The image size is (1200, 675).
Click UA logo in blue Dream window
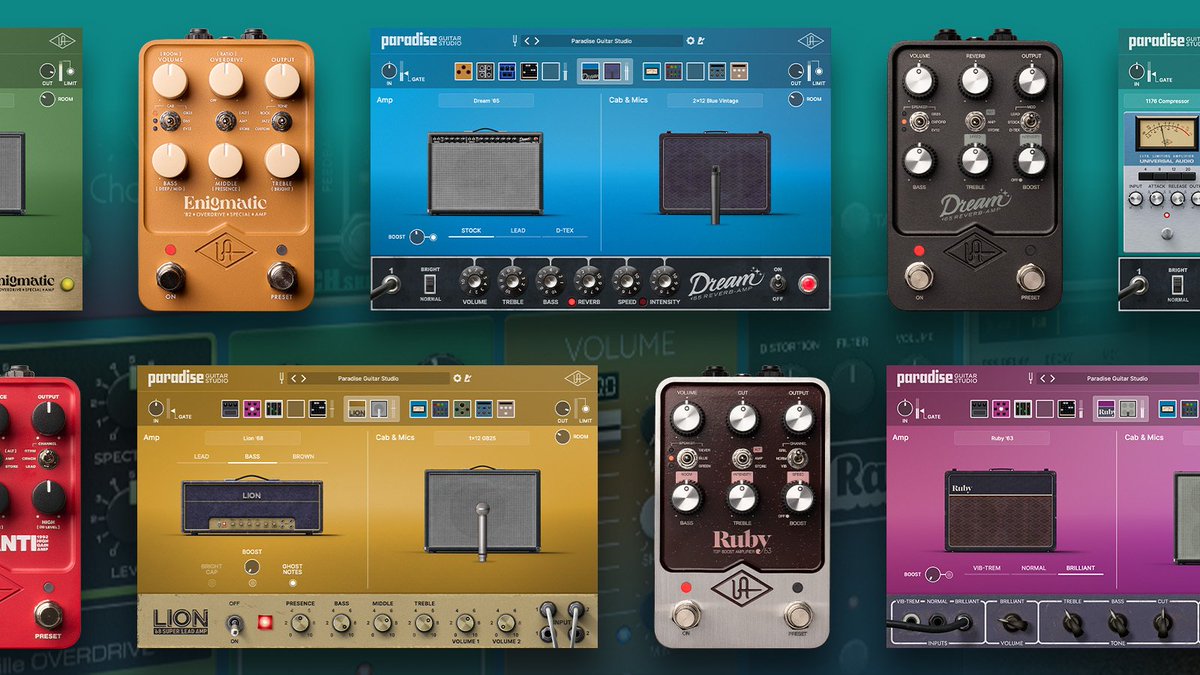[x=810, y=41]
